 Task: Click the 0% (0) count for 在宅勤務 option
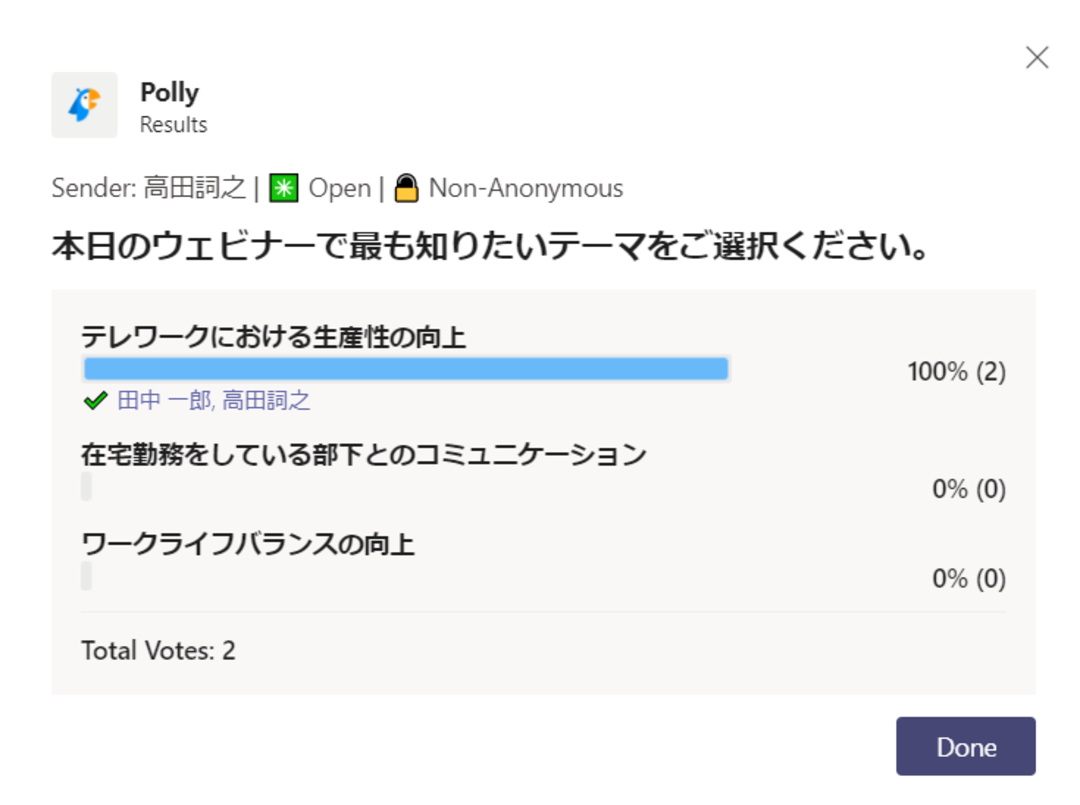click(x=969, y=489)
